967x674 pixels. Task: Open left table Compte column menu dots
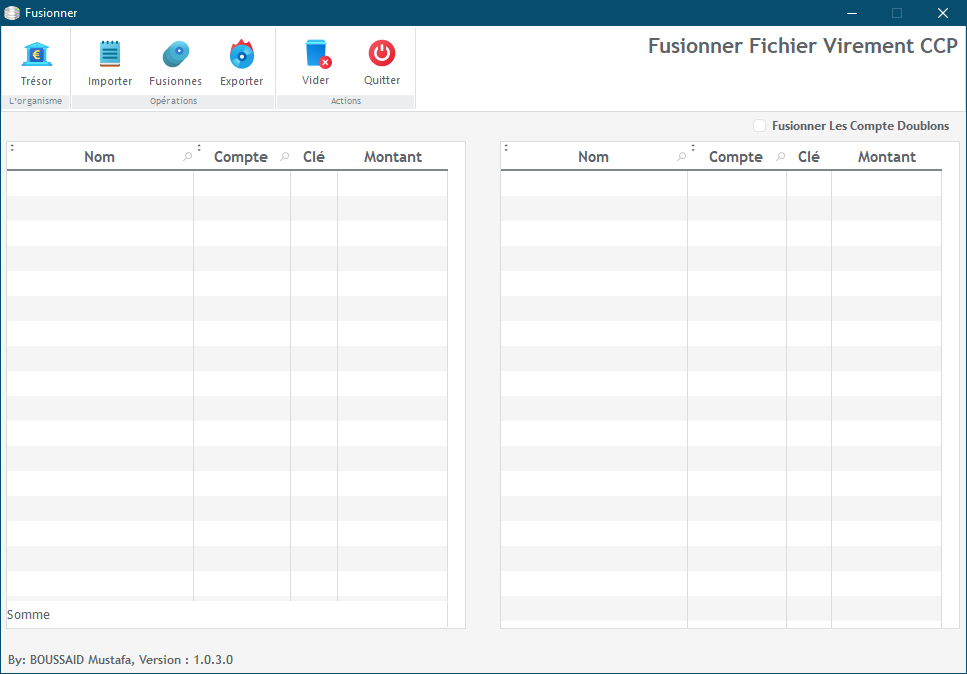click(199, 148)
